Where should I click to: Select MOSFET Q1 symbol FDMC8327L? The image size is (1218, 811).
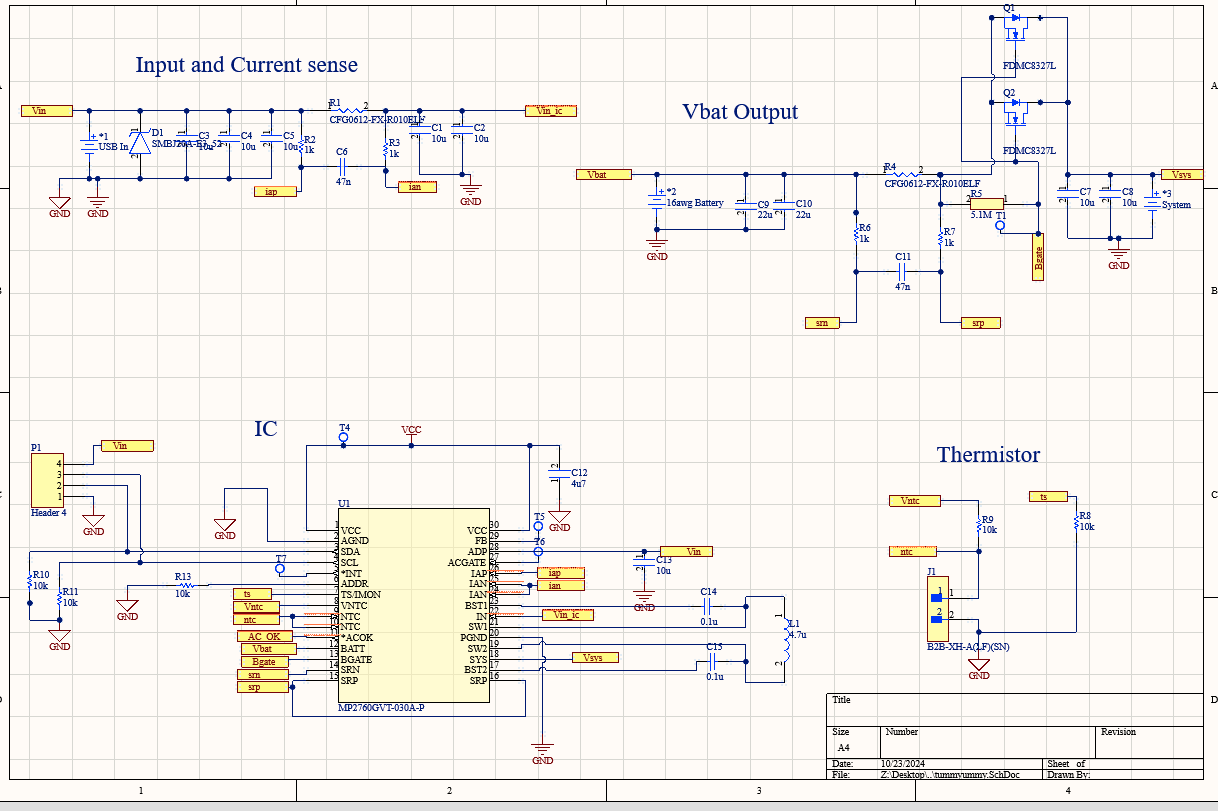(1015, 29)
